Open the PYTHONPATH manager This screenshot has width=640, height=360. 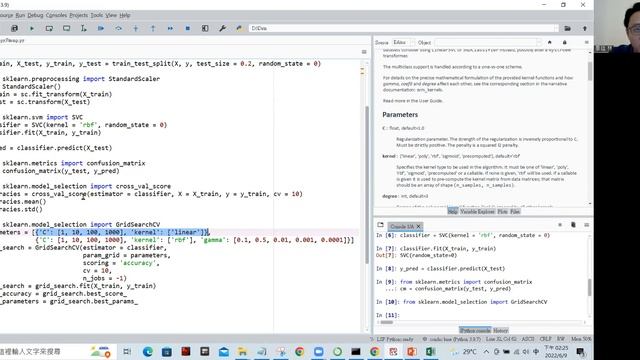239,28
